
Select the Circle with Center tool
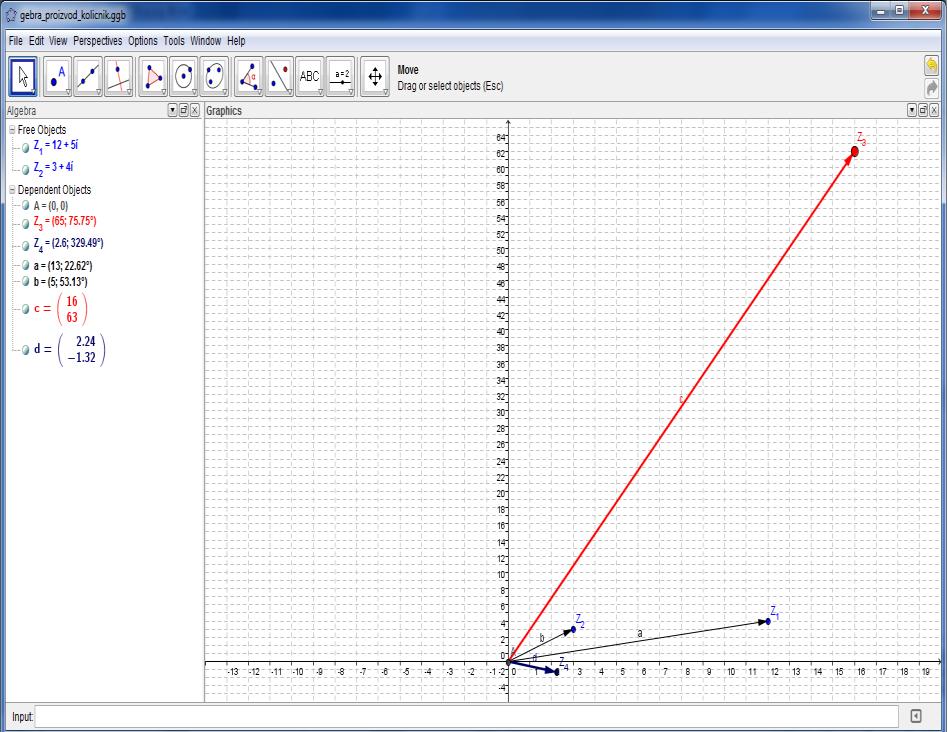[x=184, y=76]
